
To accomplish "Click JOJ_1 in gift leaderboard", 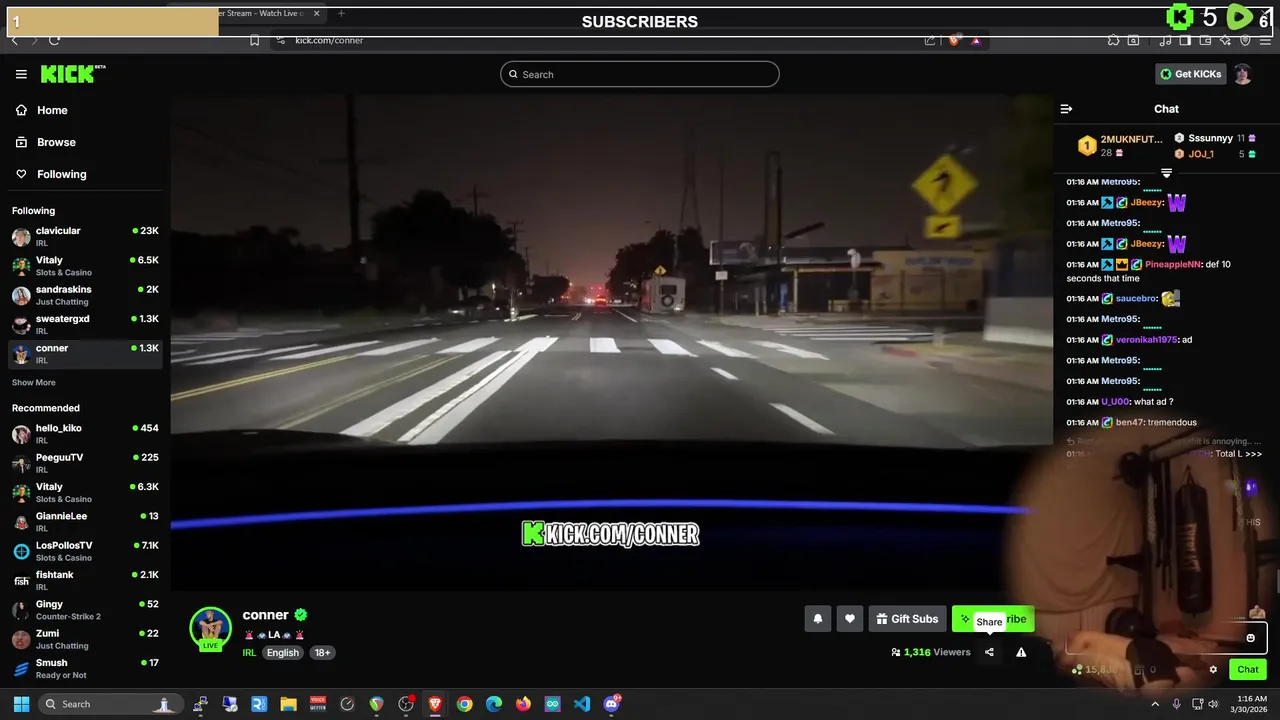I will [x=1201, y=154].
